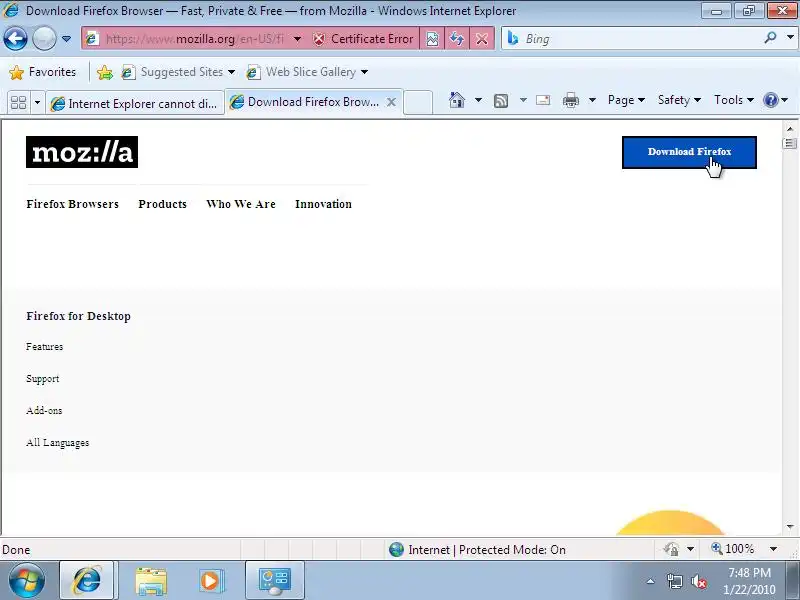Image resolution: width=800 pixels, height=600 pixels.
Task: Click the status bar privacy lock icon
Action: click(671, 549)
